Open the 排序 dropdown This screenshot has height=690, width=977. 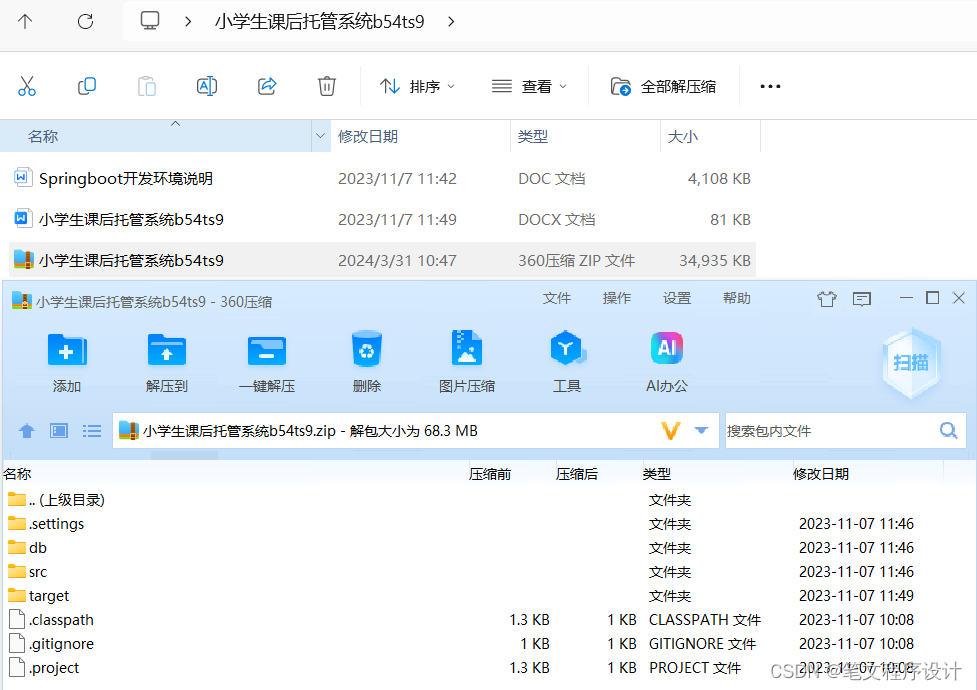(417, 86)
